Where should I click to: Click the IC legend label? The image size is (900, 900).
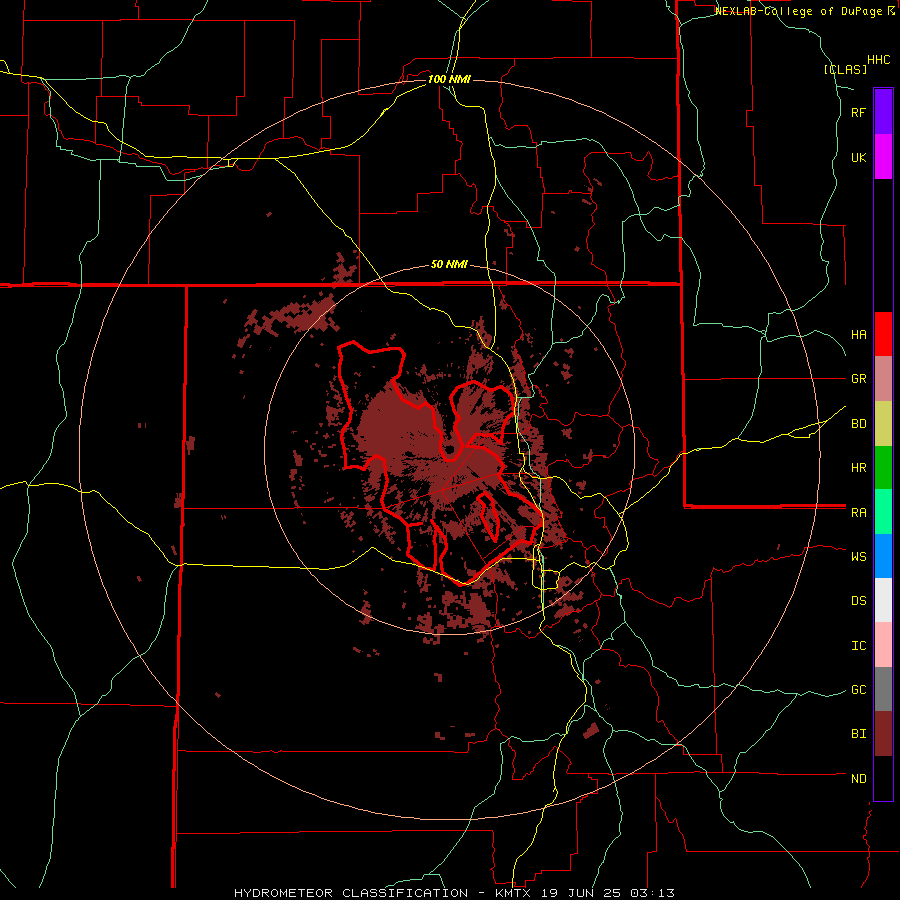[x=858, y=646]
